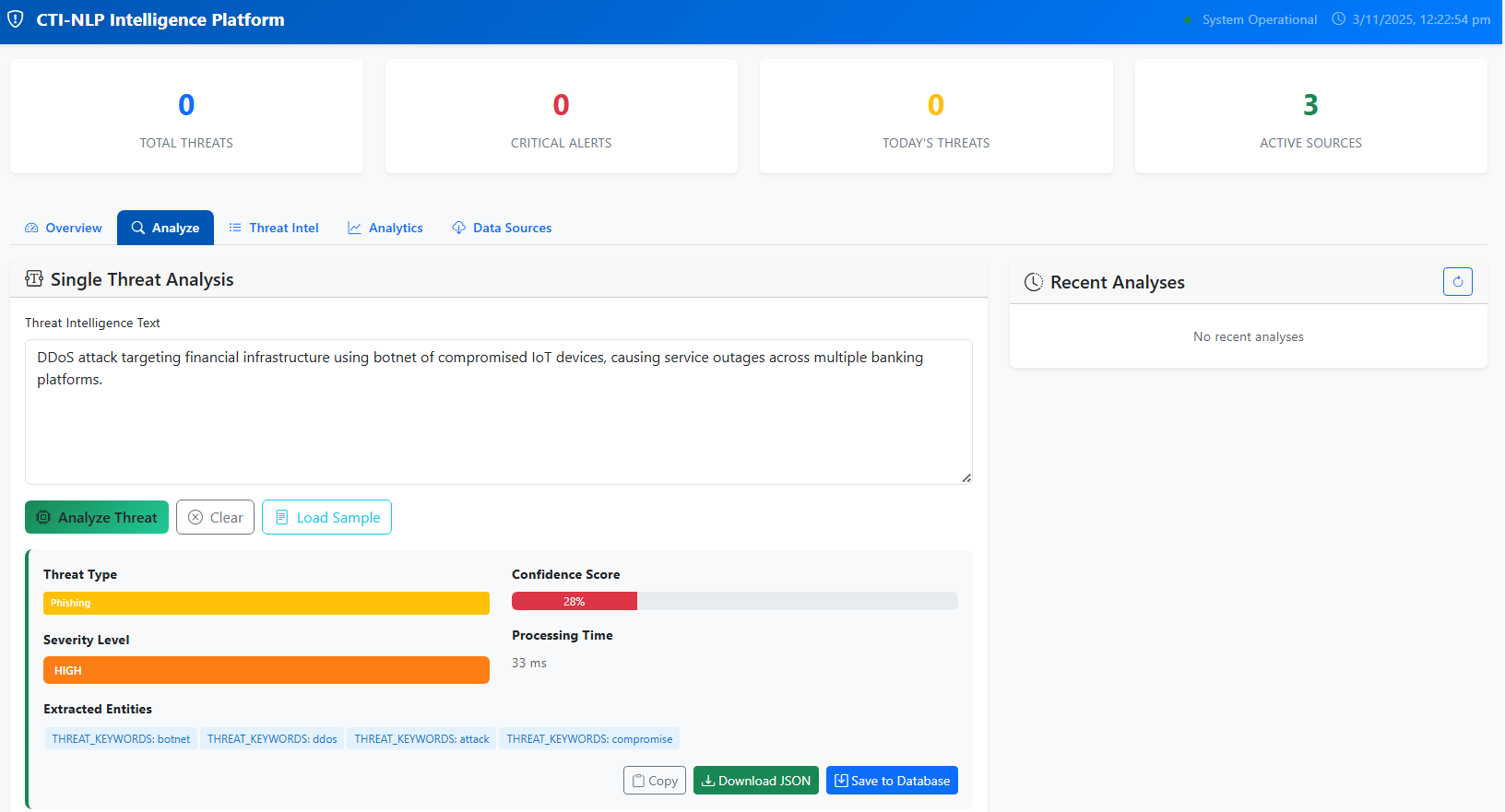Click the 'Threat Type' label
Viewport: 1505px width, 812px height.
(80, 574)
